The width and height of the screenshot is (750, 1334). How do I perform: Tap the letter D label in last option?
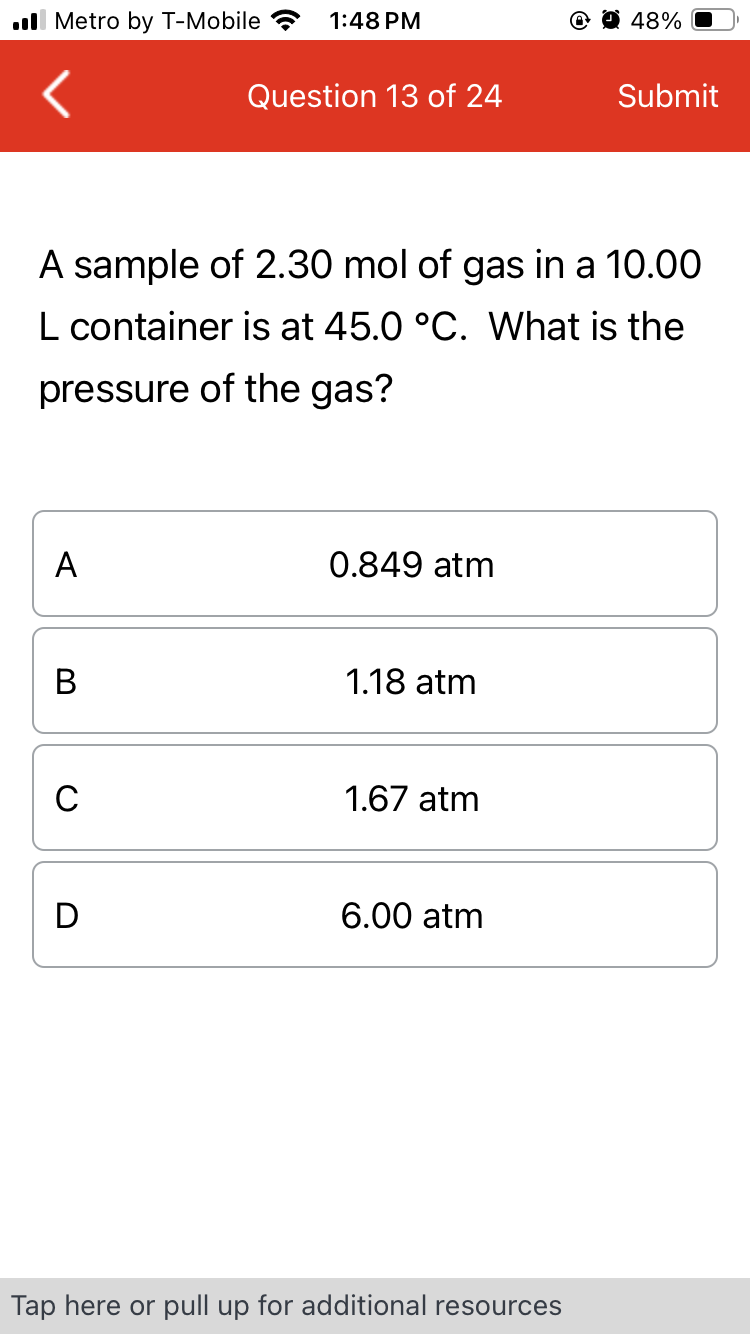[x=66, y=915]
